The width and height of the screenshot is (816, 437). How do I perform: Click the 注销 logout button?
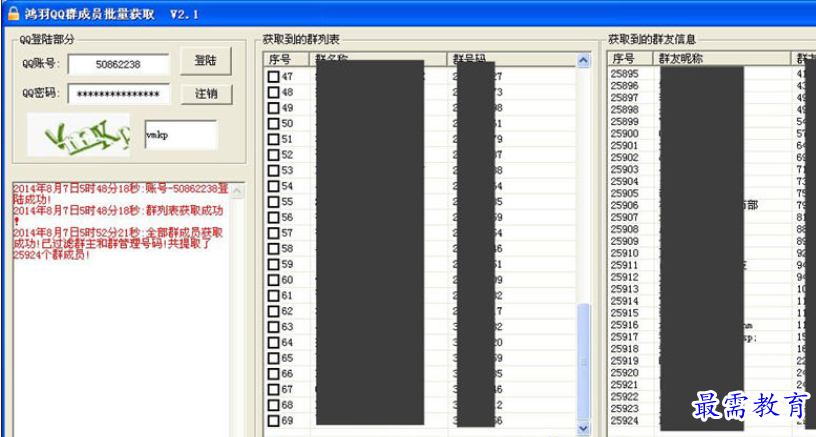(207, 94)
